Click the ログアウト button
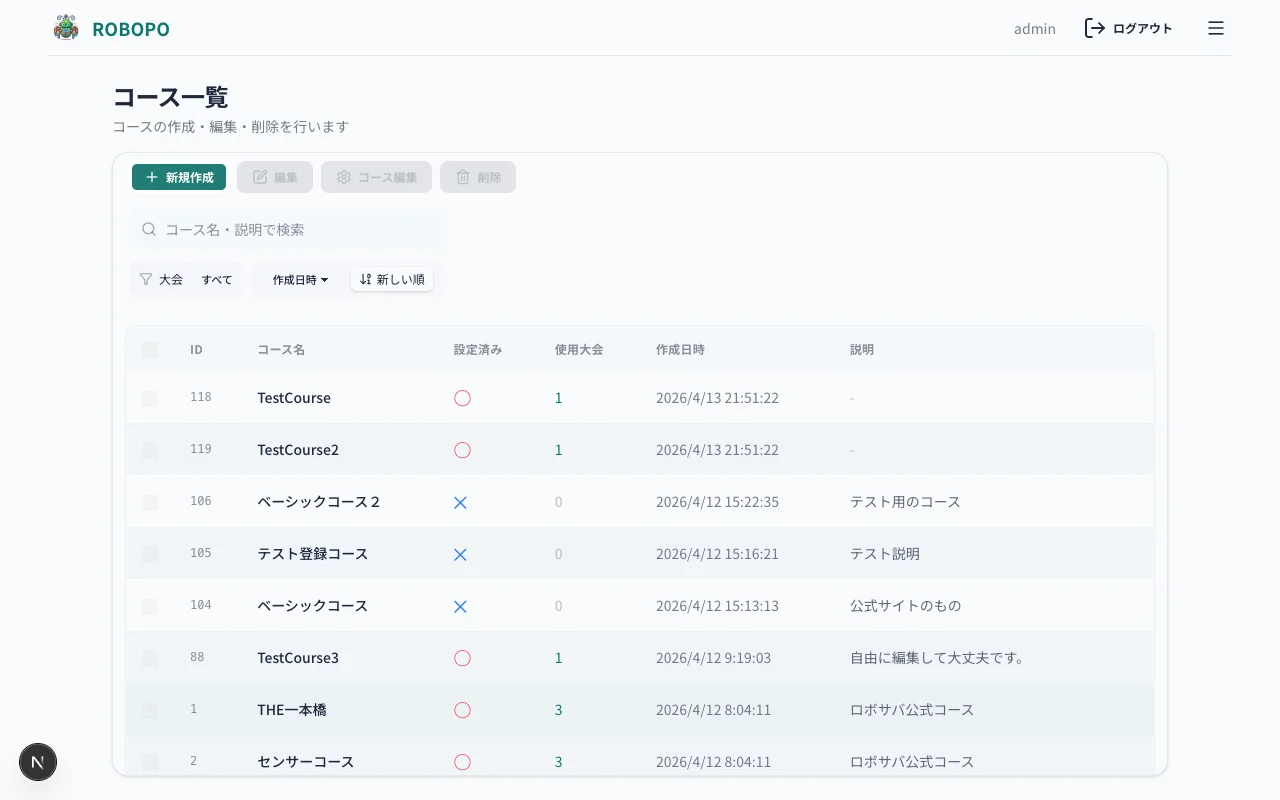 [x=1129, y=28]
